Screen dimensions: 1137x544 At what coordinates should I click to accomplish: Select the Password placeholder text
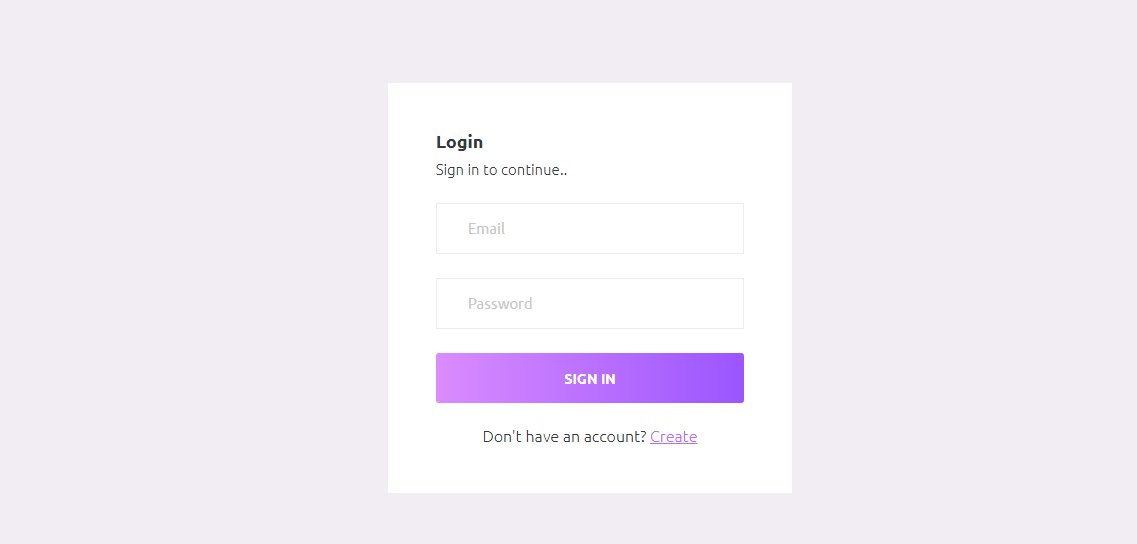click(x=500, y=304)
